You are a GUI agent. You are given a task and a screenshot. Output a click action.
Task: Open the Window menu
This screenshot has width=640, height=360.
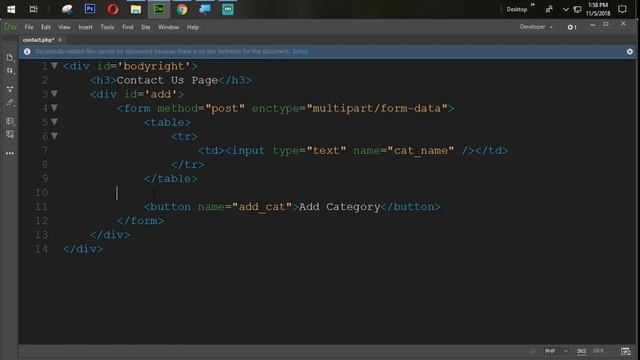tap(169, 27)
